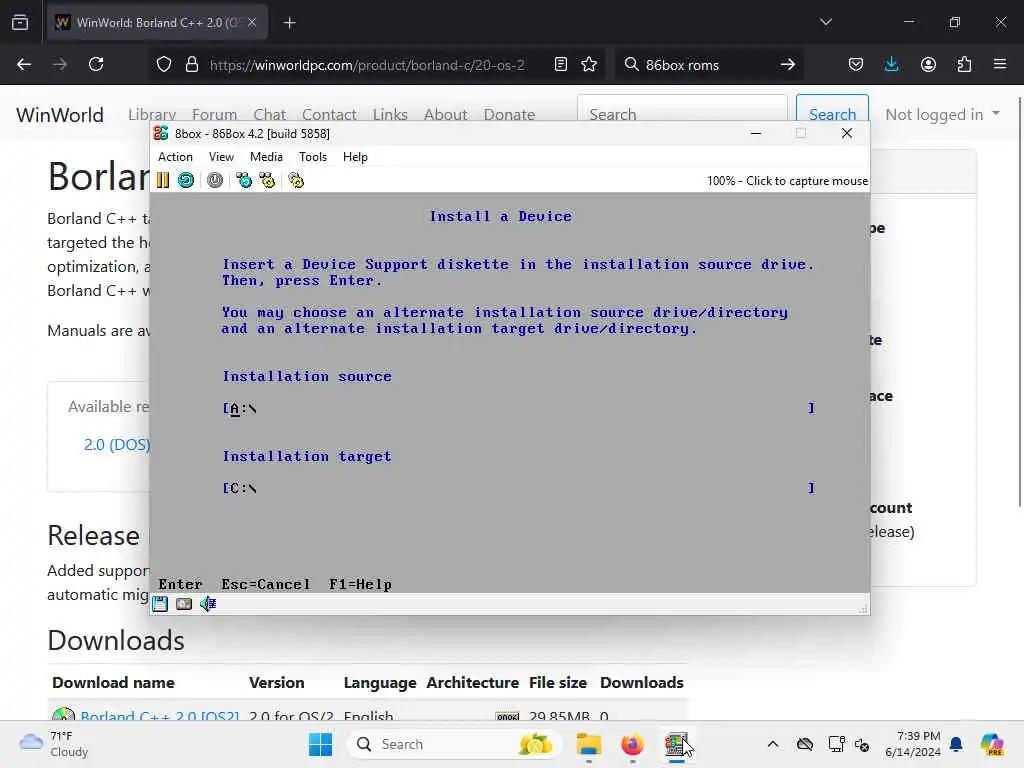Click the ACPI shutdown power icon

[x=215, y=180]
